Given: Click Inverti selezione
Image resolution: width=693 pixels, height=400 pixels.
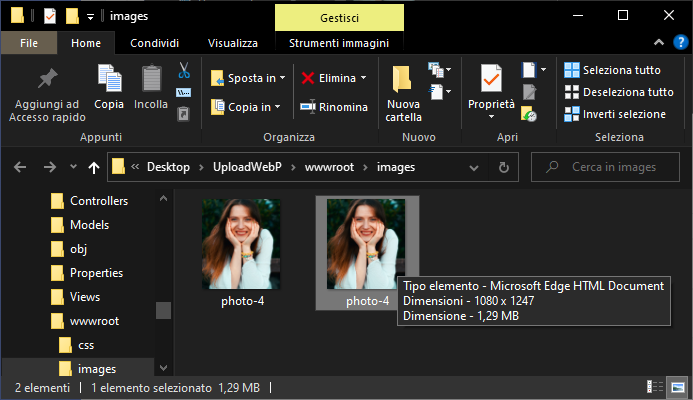Looking at the screenshot, I should (x=615, y=114).
